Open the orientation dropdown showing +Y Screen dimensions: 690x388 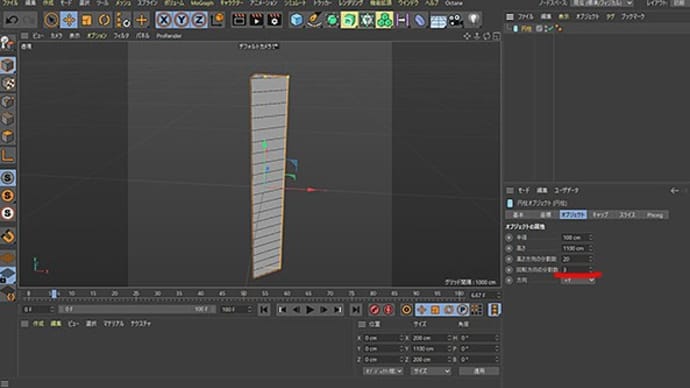[578, 280]
